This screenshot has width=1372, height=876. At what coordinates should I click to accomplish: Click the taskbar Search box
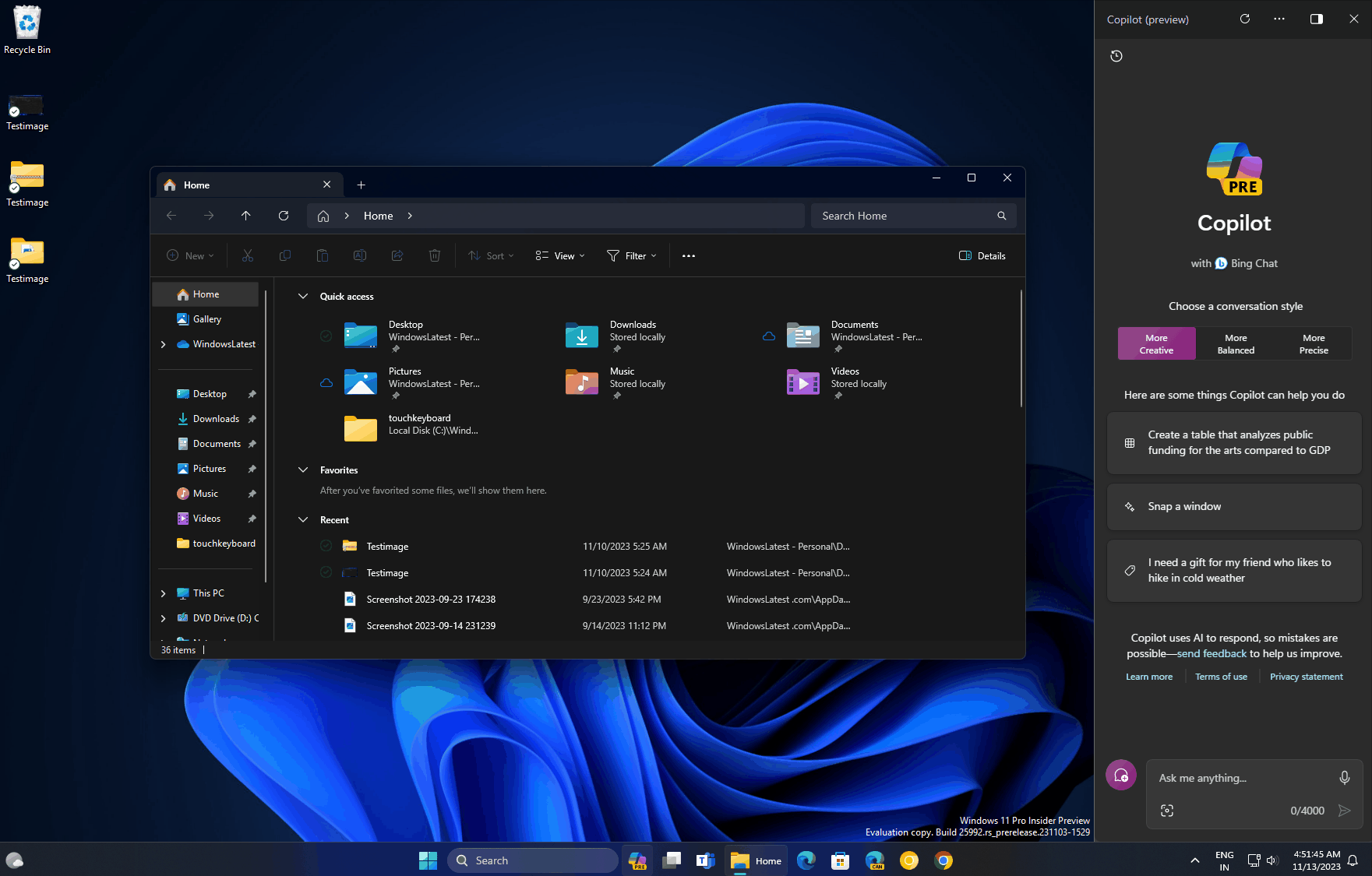[533, 860]
